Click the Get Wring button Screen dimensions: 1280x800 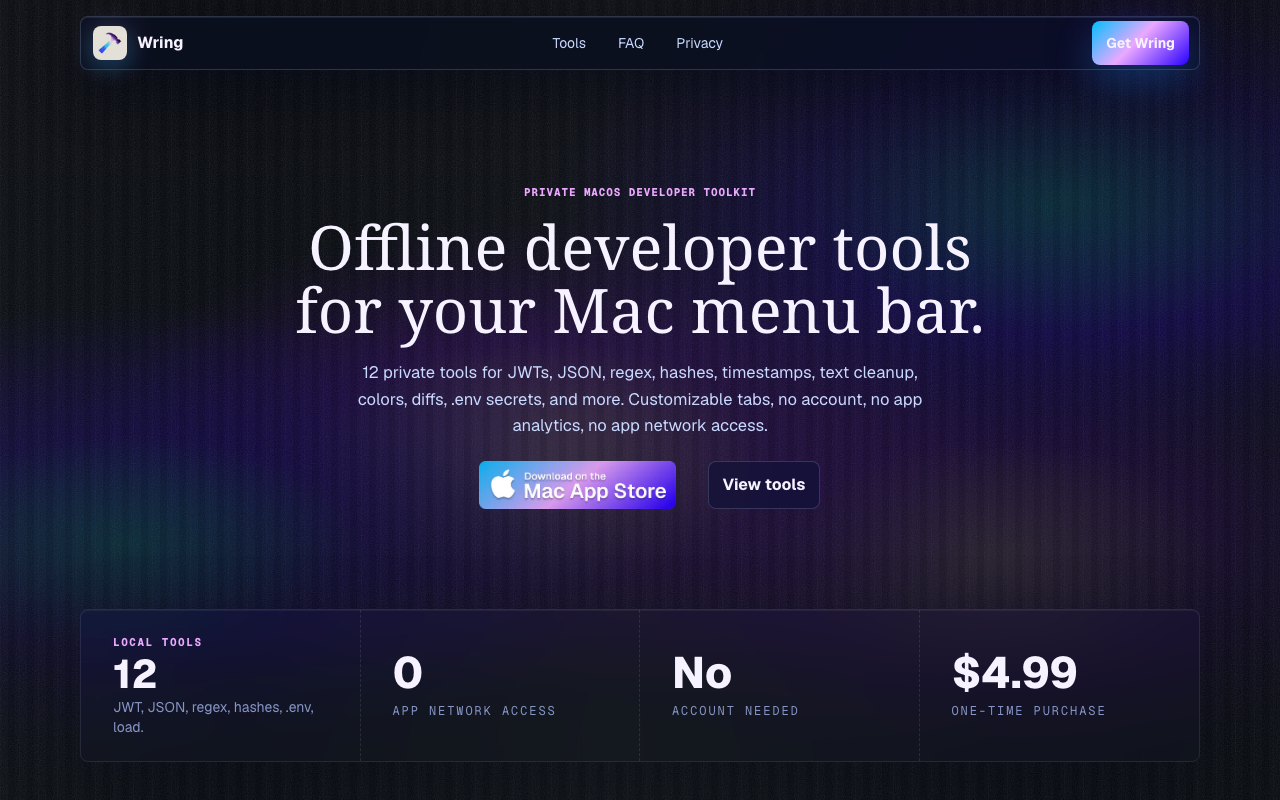pyautogui.click(x=1140, y=43)
